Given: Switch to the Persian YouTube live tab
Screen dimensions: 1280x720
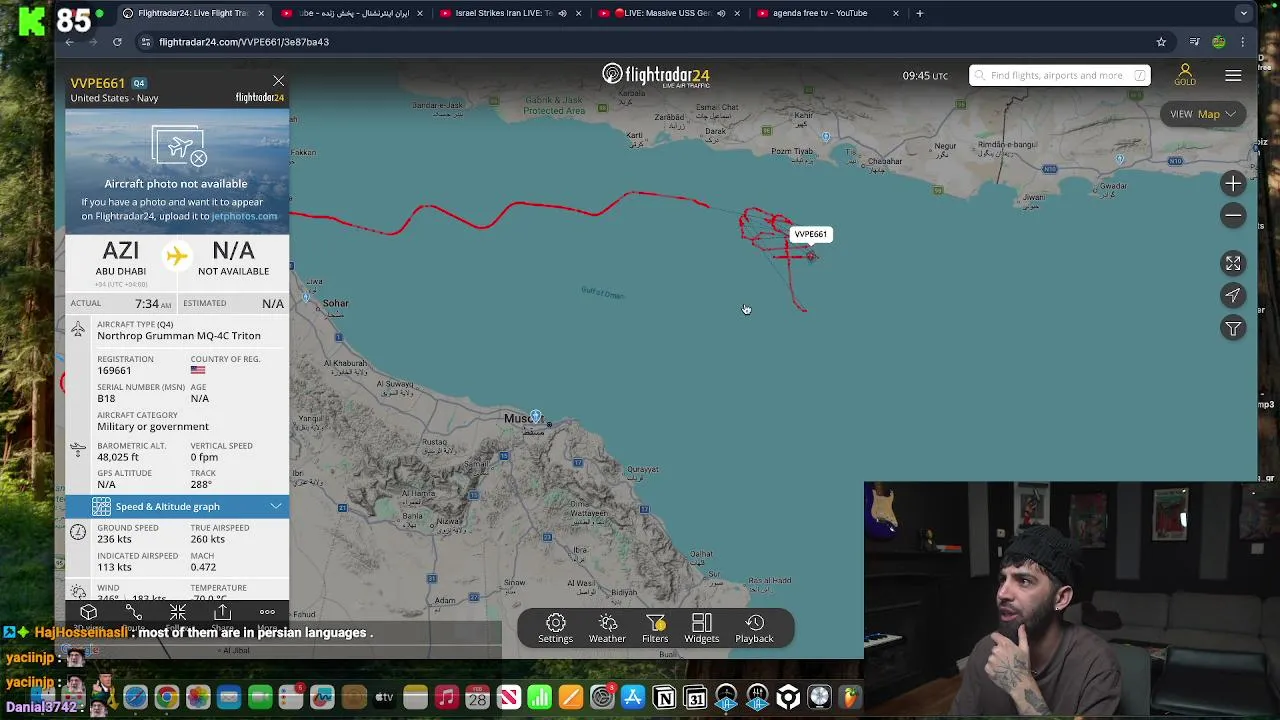Looking at the screenshot, I should [x=351, y=13].
